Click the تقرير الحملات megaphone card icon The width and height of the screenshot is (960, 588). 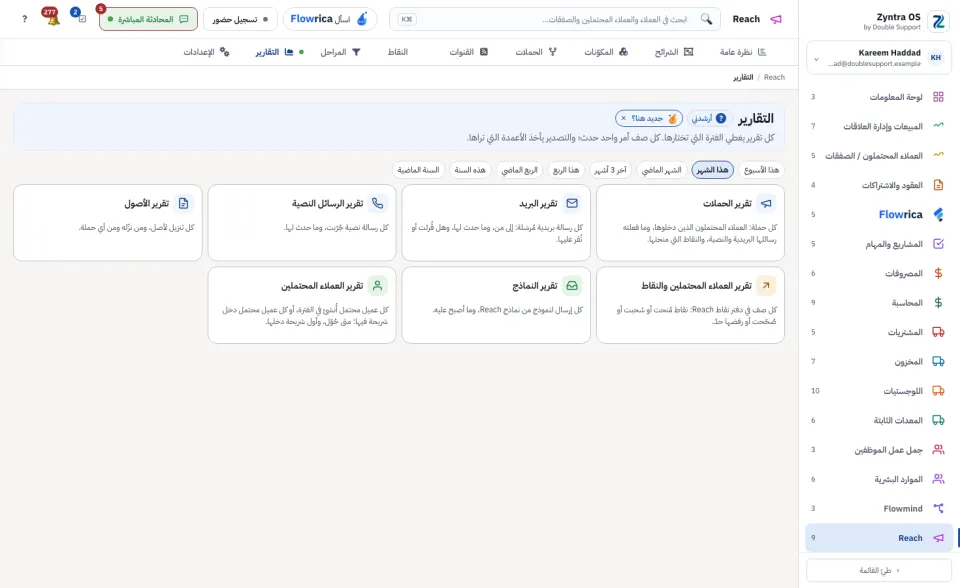click(766, 203)
